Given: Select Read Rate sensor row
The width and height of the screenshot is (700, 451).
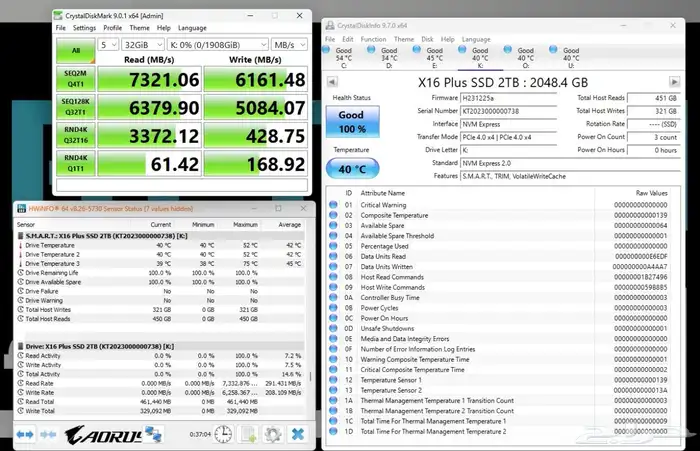Looking at the screenshot, I should point(161,383).
